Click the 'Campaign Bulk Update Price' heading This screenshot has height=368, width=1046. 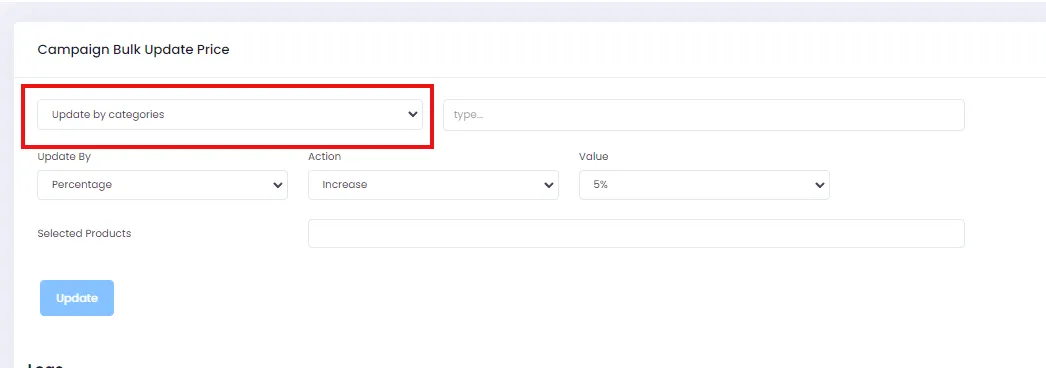pos(133,49)
